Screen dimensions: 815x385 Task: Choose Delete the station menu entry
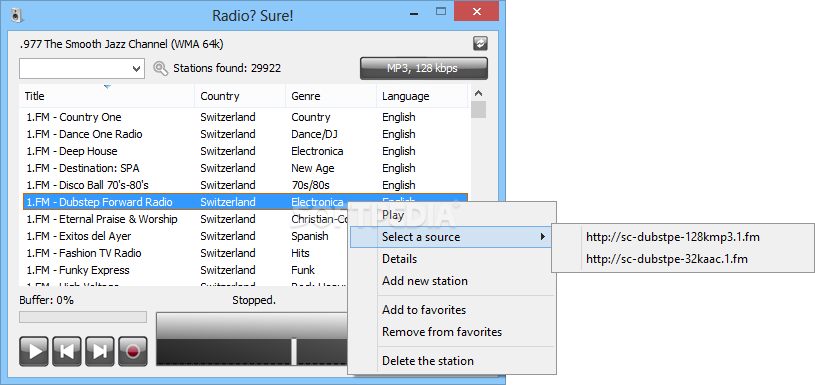[452, 361]
